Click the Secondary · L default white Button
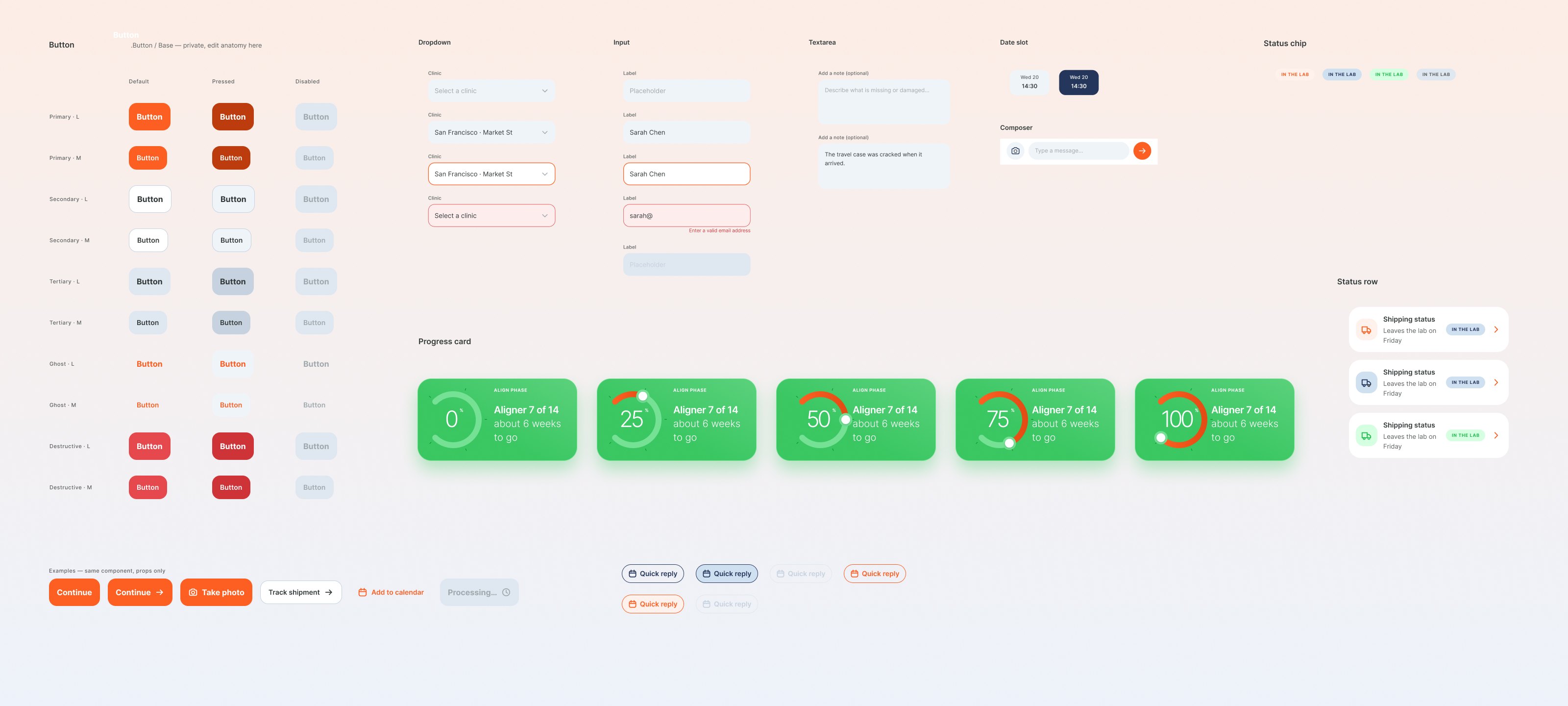 click(x=150, y=199)
